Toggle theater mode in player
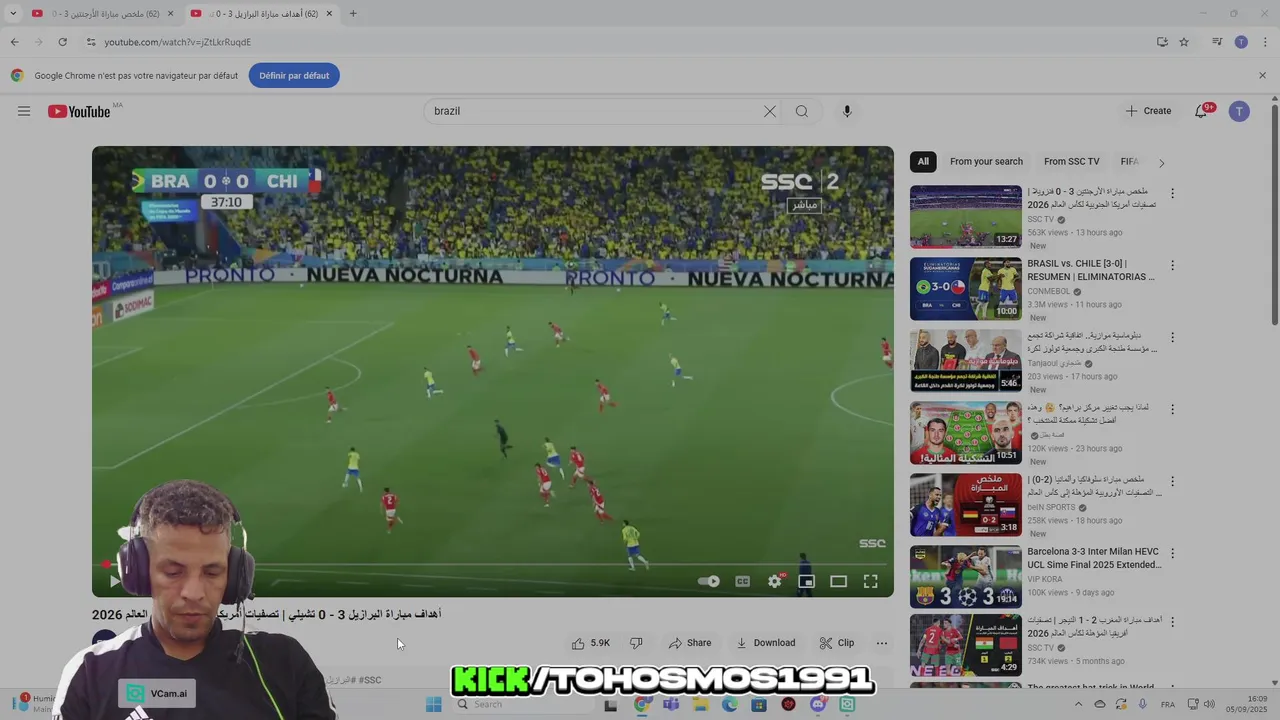The width and height of the screenshot is (1280, 720). tap(839, 581)
